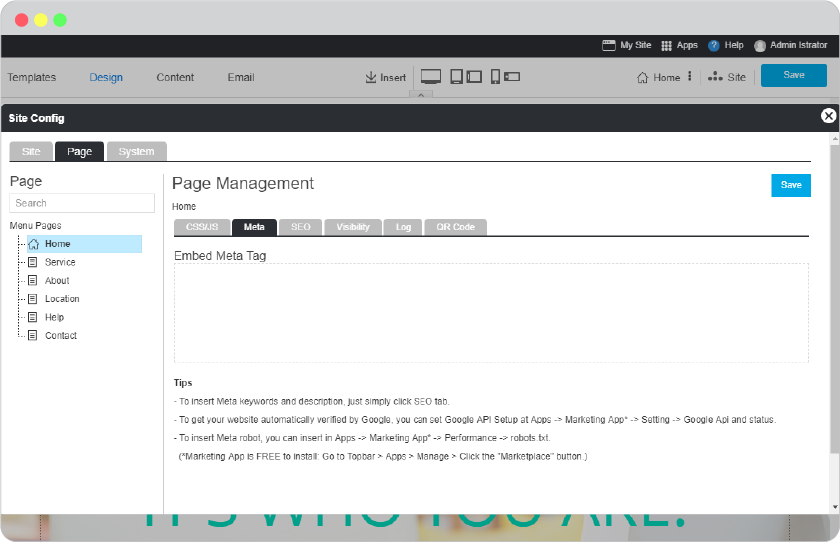Image resolution: width=840 pixels, height=542 pixels.
Task: Switch to tablet landscape preview
Action: pyautogui.click(x=474, y=77)
